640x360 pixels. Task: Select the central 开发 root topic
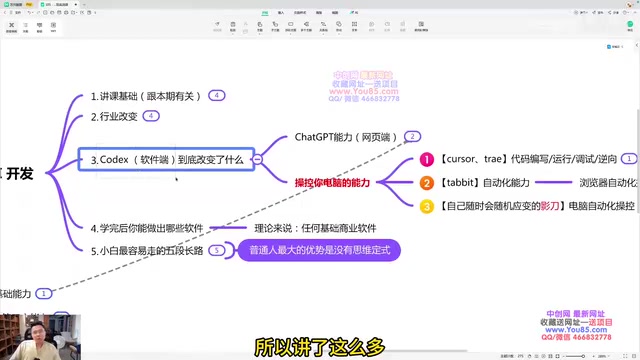[x=17, y=173]
